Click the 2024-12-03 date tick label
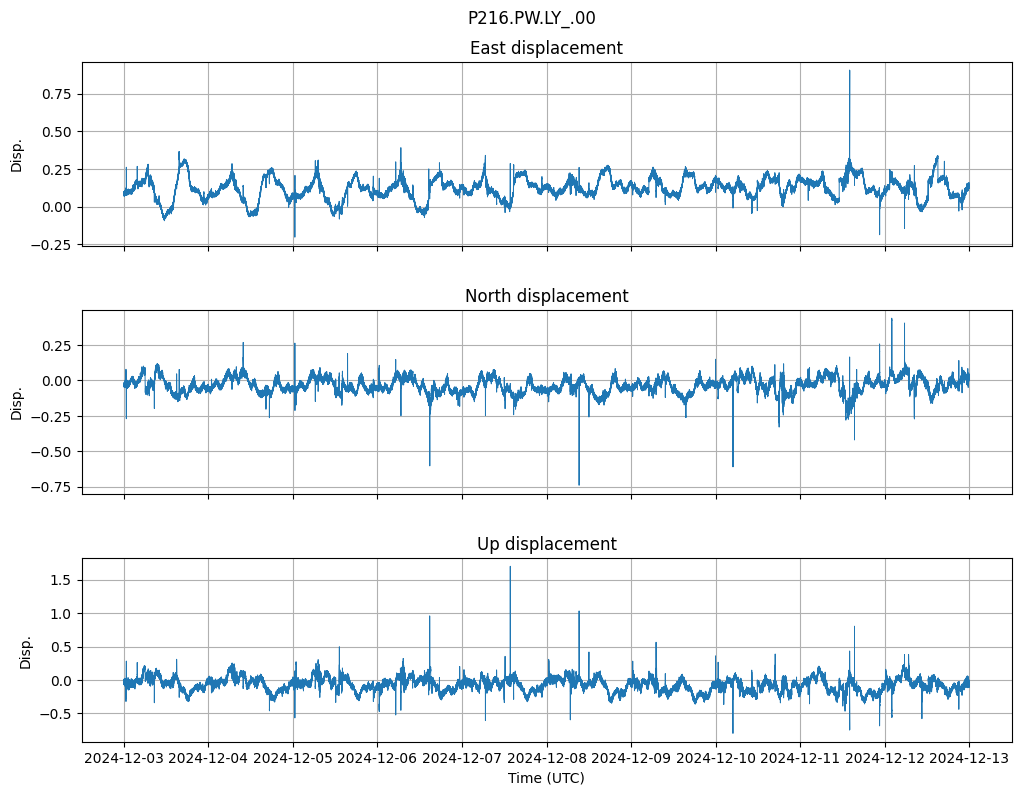 click(x=124, y=759)
